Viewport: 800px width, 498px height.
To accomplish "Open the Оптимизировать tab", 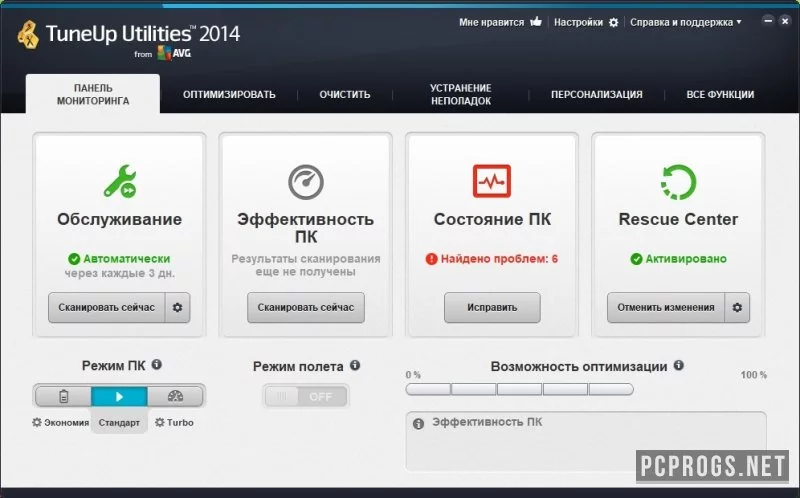I will [229, 94].
